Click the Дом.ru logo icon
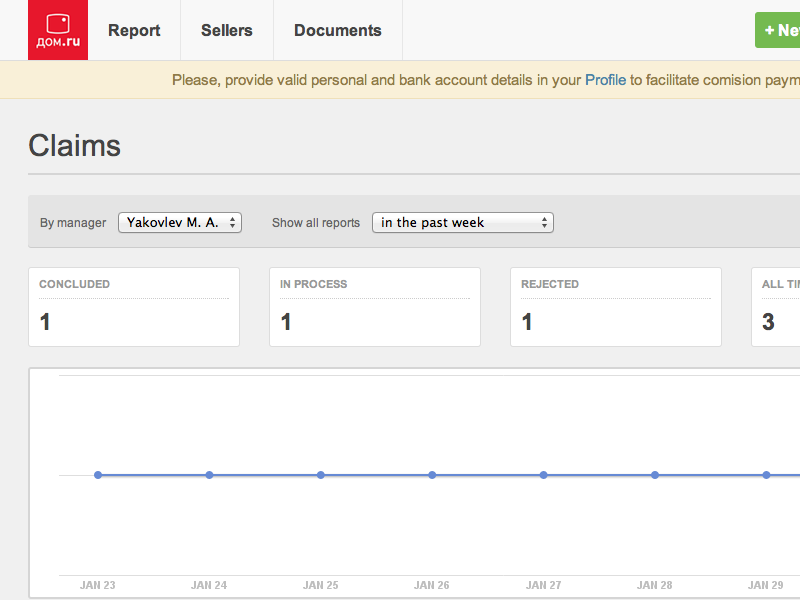Screen dimensions: 800x600 (58, 30)
